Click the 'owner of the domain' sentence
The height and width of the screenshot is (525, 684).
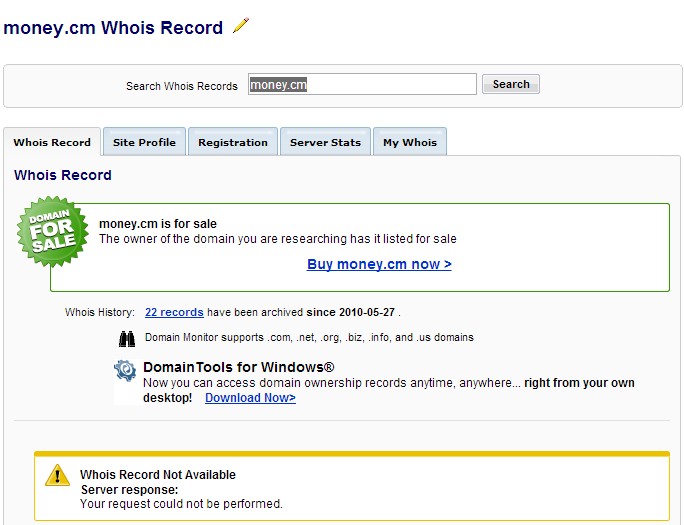278,239
